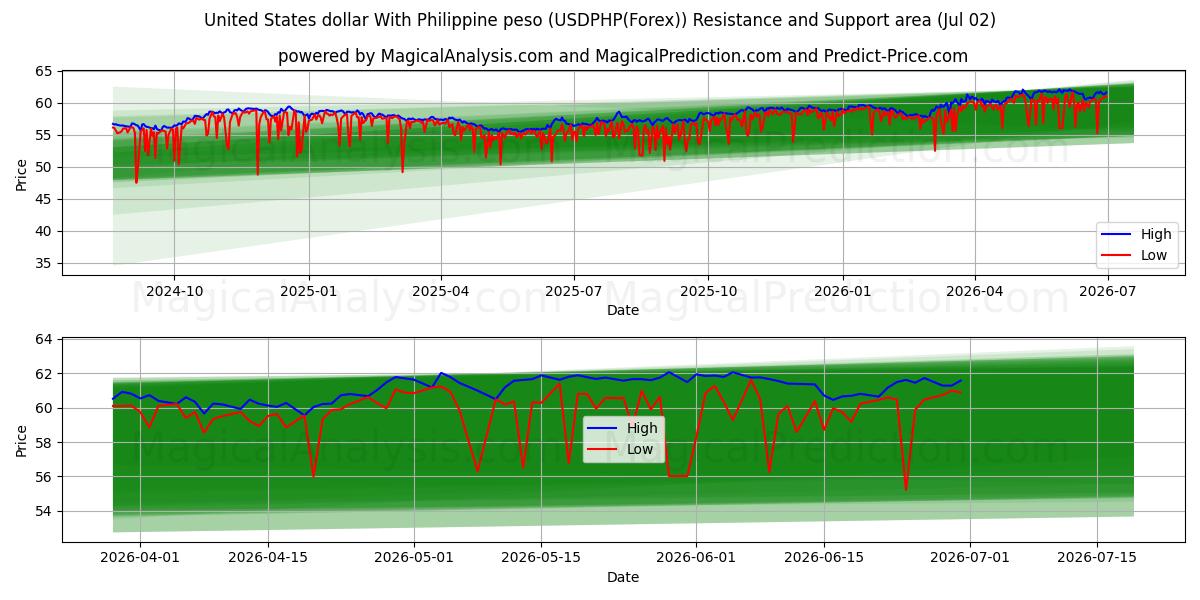Click the '2026-04-01' label in bottom chart
Image resolution: width=1200 pixels, height=600 pixels.
140,558
